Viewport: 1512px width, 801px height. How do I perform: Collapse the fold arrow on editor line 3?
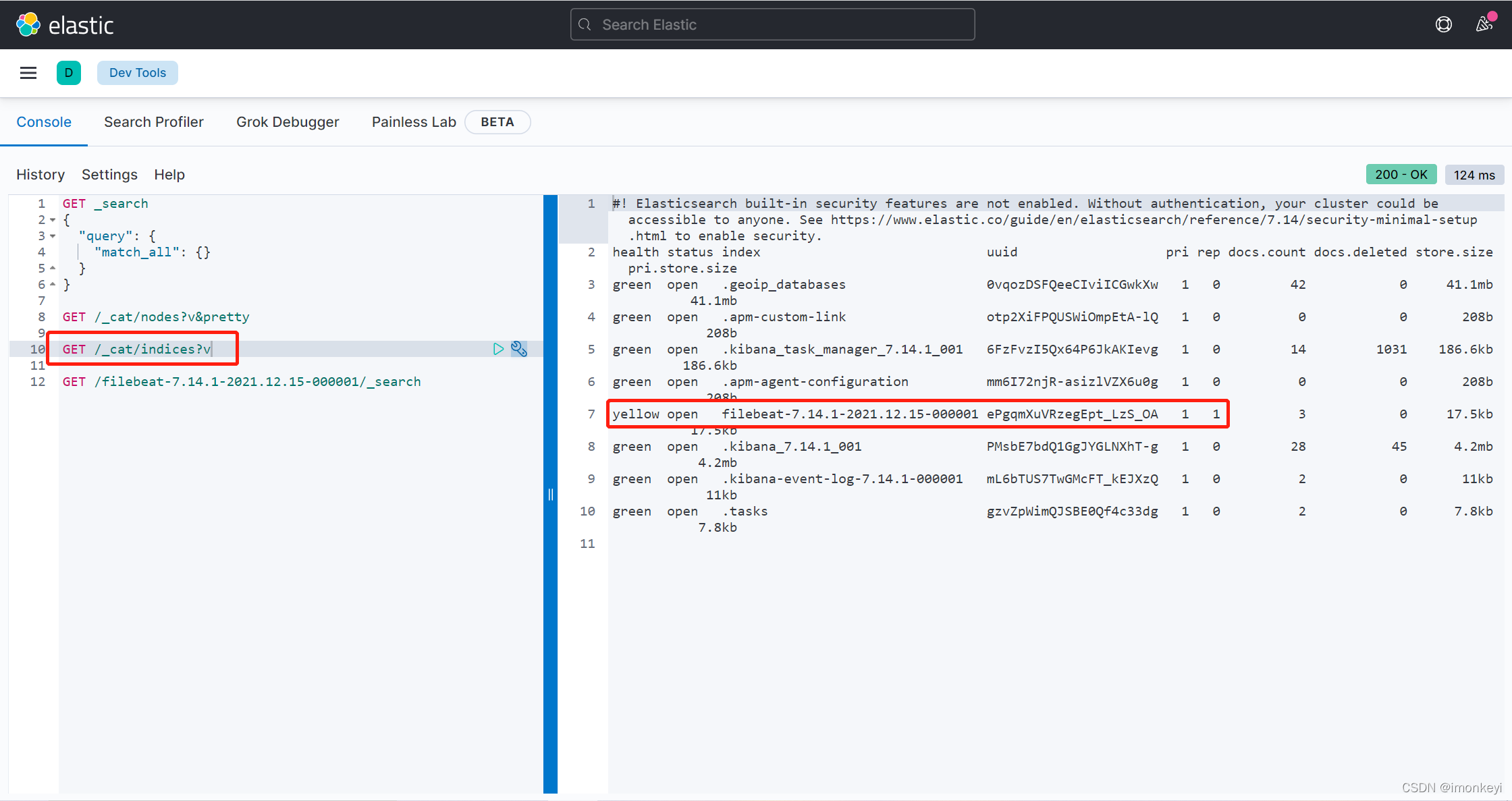[53, 236]
